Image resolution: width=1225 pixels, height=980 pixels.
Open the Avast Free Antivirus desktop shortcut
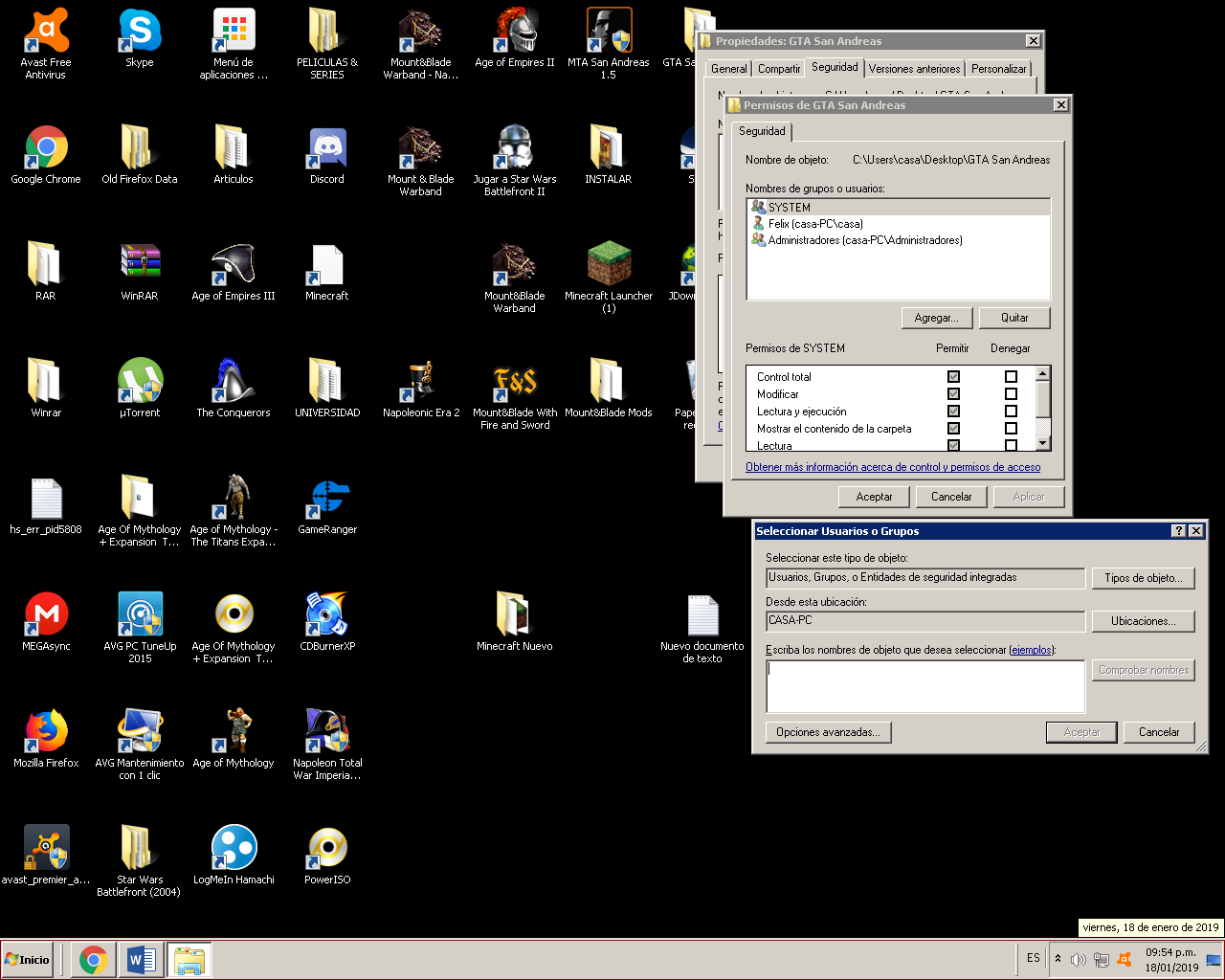coord(46,44)
